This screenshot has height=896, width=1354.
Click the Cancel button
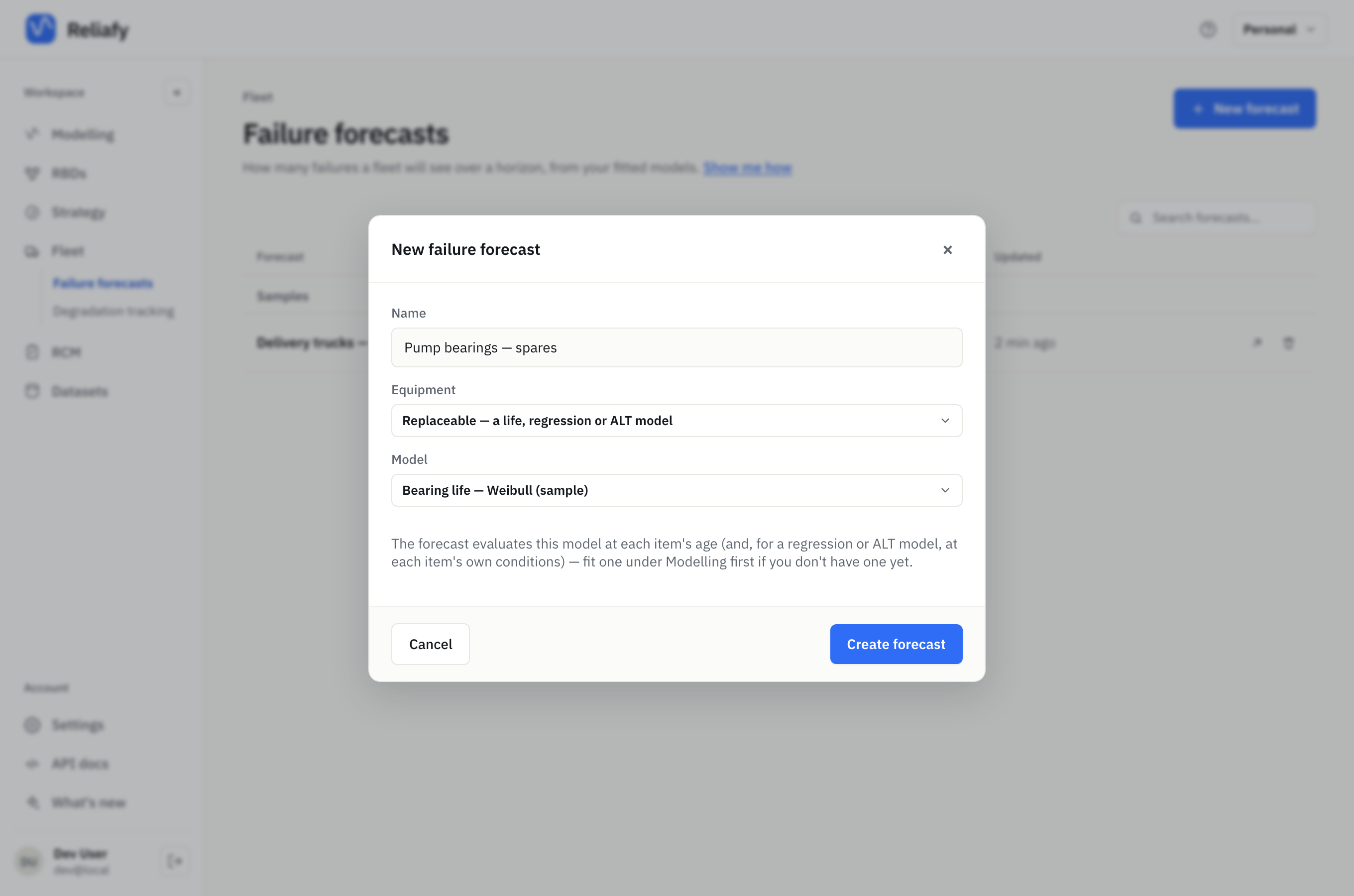click(x=430, y=644)
